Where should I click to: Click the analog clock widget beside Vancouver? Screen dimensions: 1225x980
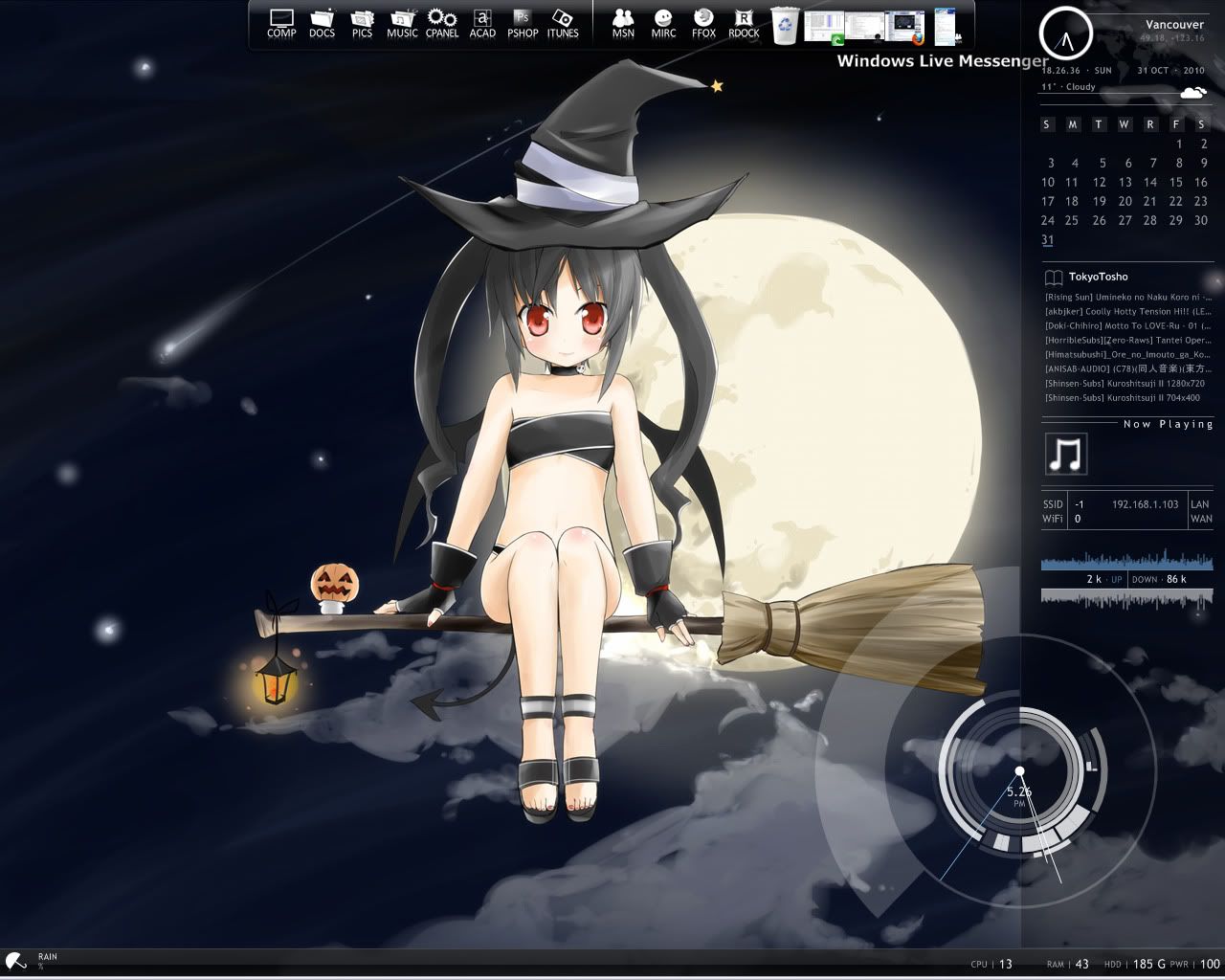[x=1065, y=33]
